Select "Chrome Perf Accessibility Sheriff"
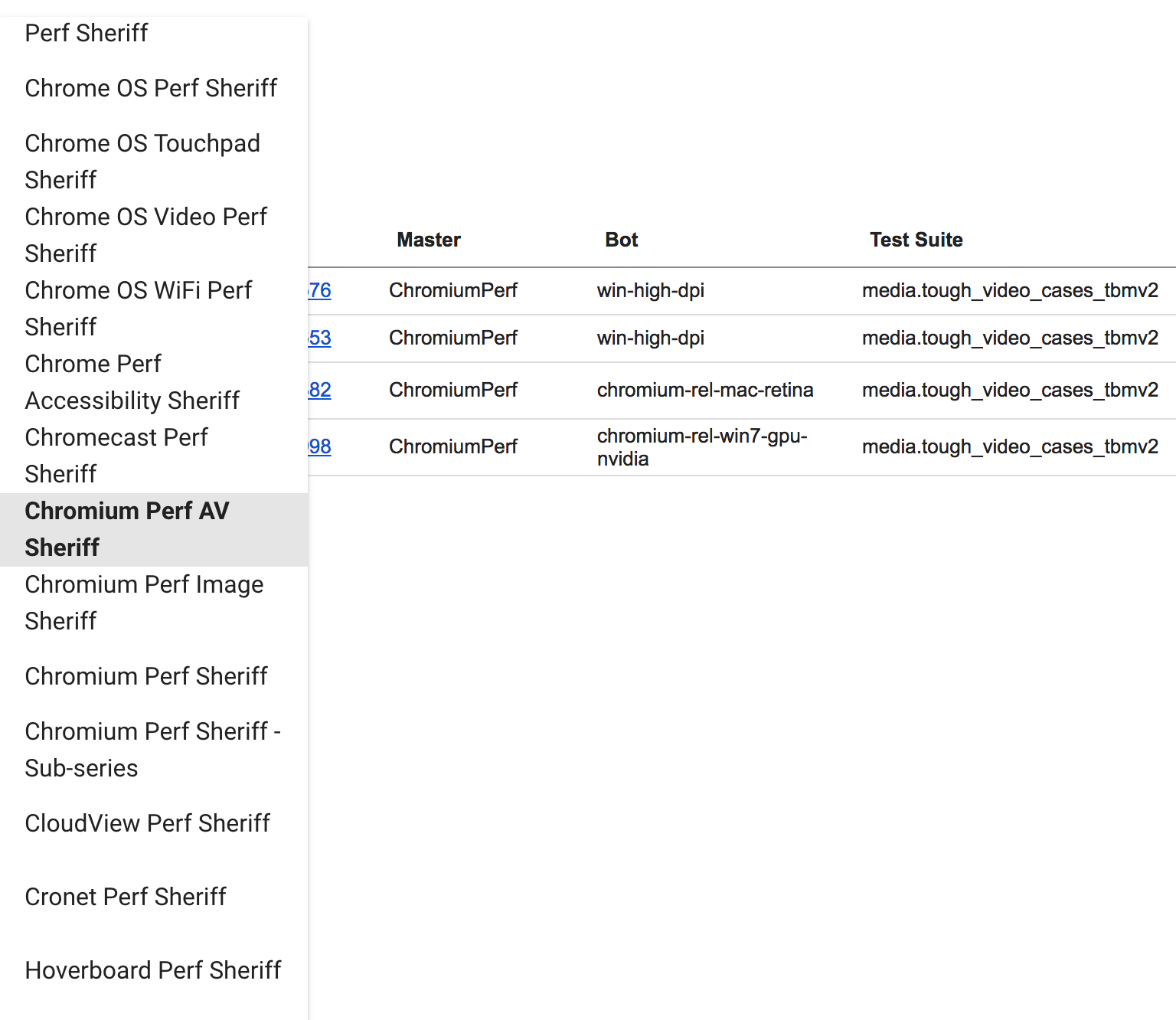Screen dimensions: 1176x1020 pyautogui.click(x=132, y=381)
